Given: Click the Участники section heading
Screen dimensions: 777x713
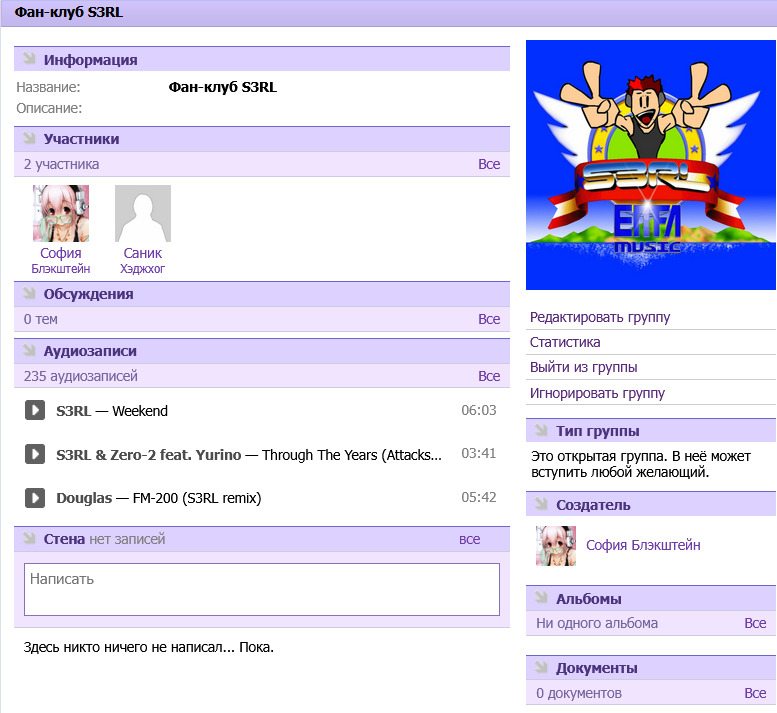Looking at the screenshot, I should click(81, 139).
